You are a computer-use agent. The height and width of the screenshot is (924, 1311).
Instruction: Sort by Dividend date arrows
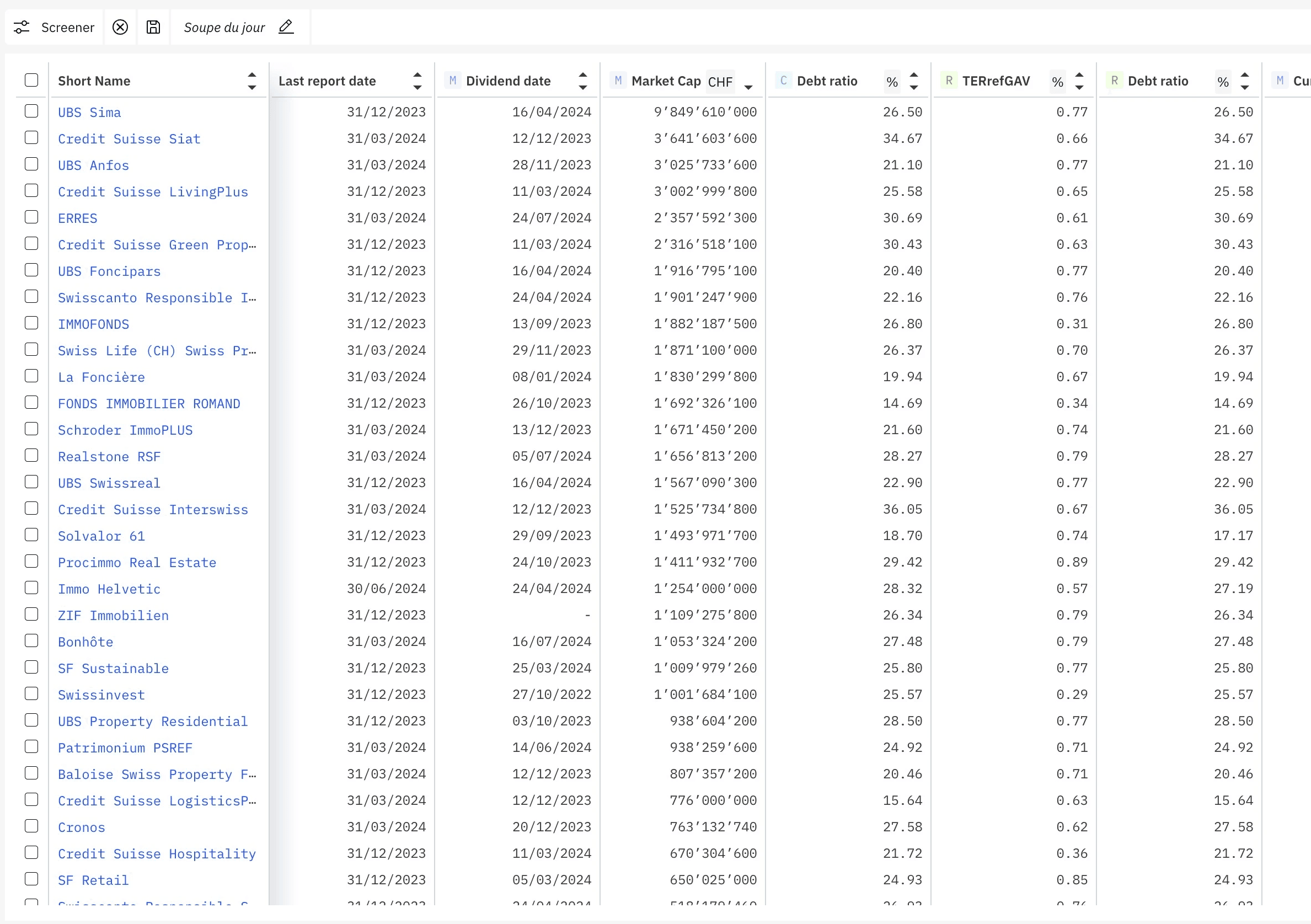(582, 81)
